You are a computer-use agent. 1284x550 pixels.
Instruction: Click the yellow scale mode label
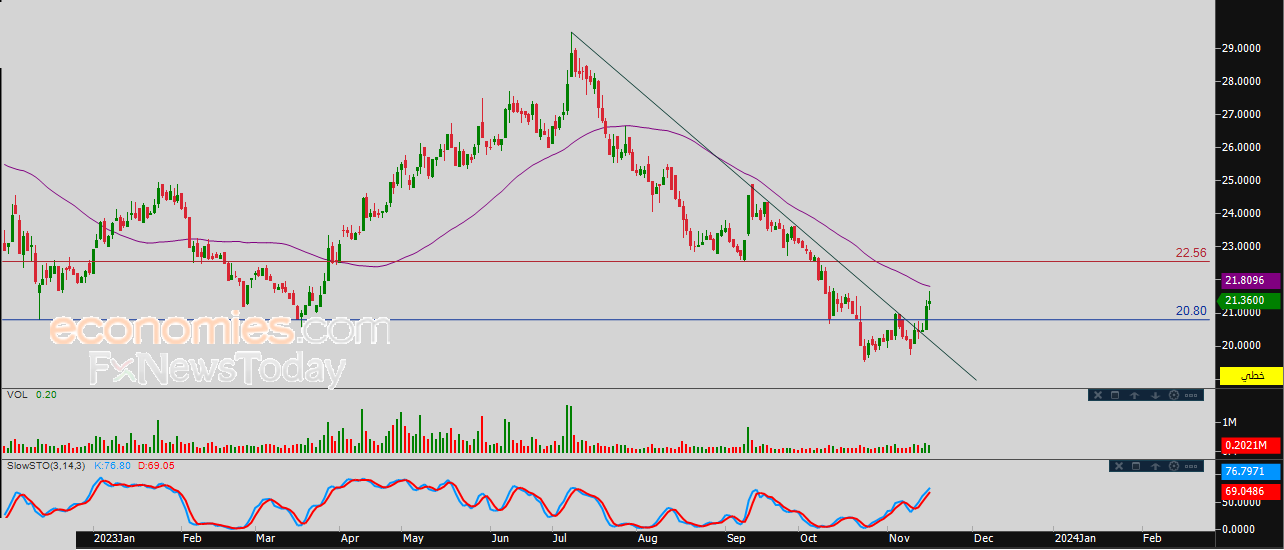point(1249,376)
